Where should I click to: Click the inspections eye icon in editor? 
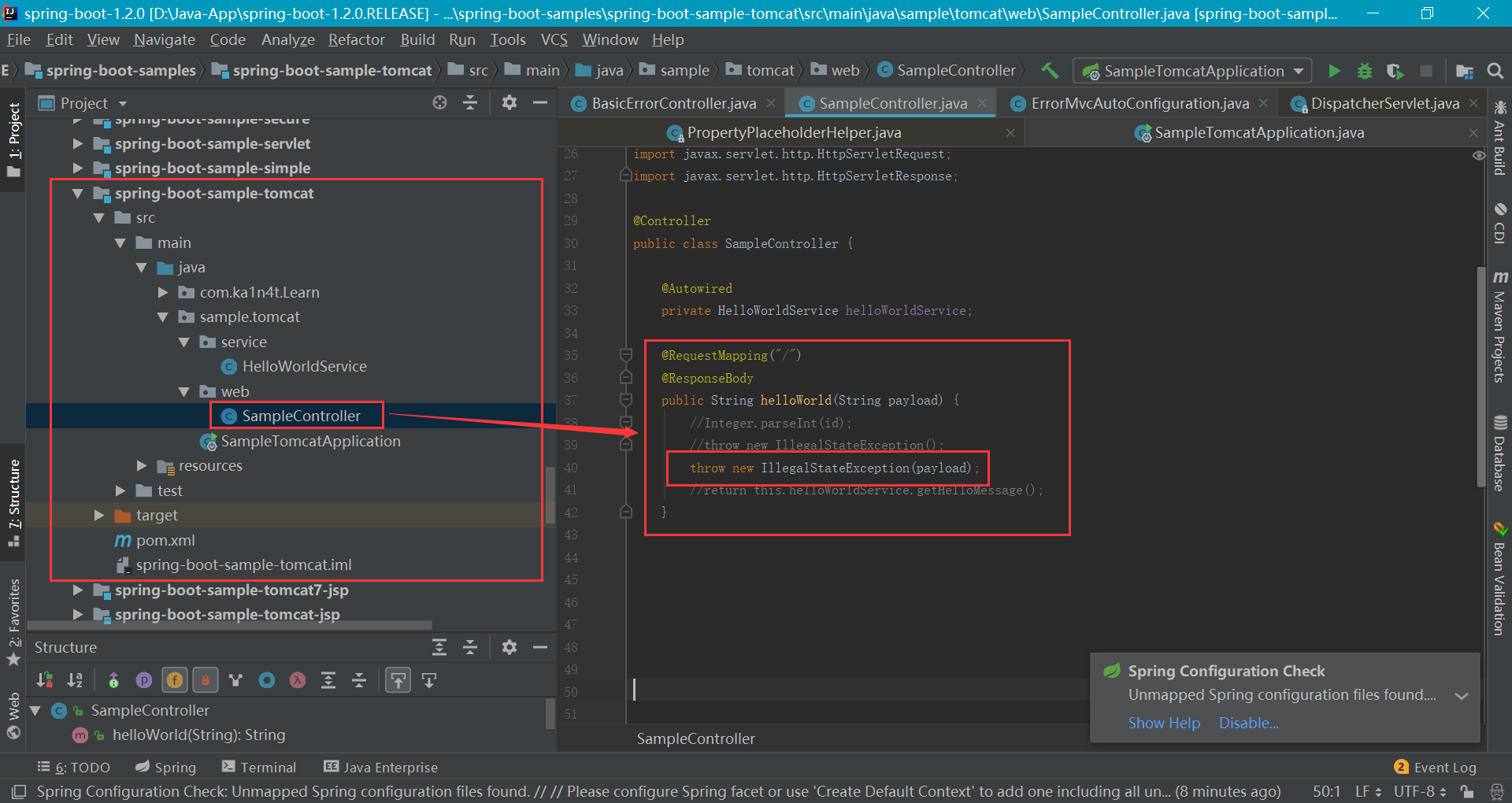click(x=1479, y=155)
